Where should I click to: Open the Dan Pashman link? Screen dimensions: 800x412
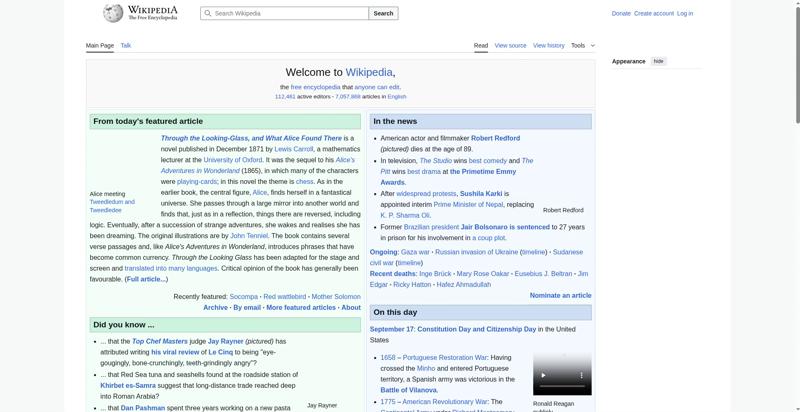pyautogui.click(x=143, y=408)
